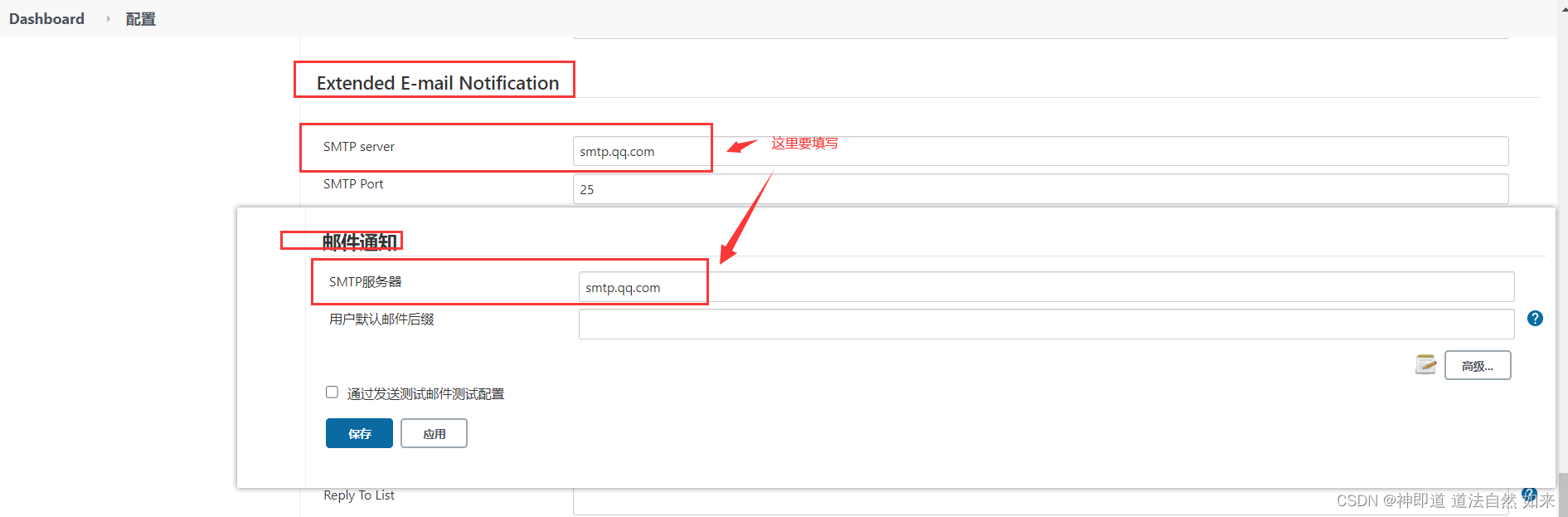Screen dimensions: 1568x517
Task: Click the 通过发送测试邮件测试配置 label text
Action: pos(425,393)
